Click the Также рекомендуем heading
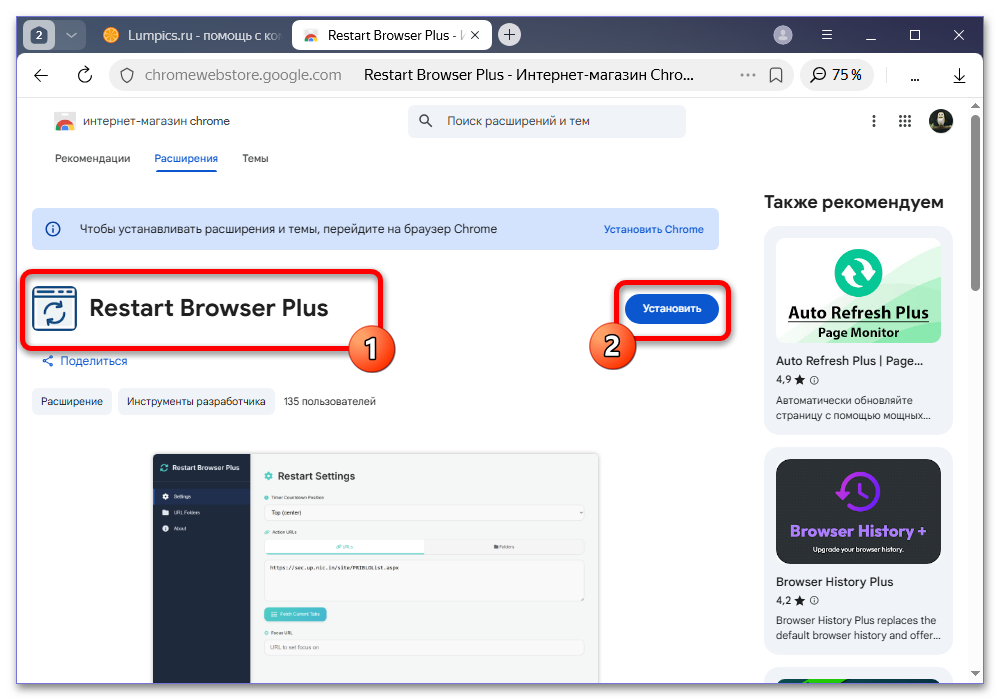The height and width of the screenshot is (700, 1000). point(853,202)
